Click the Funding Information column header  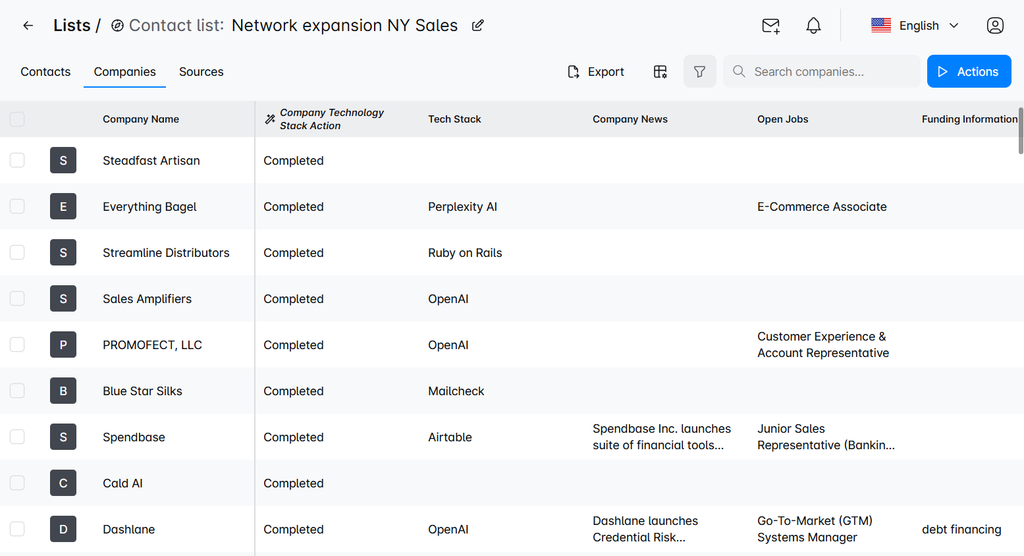[x=969, y=119]
